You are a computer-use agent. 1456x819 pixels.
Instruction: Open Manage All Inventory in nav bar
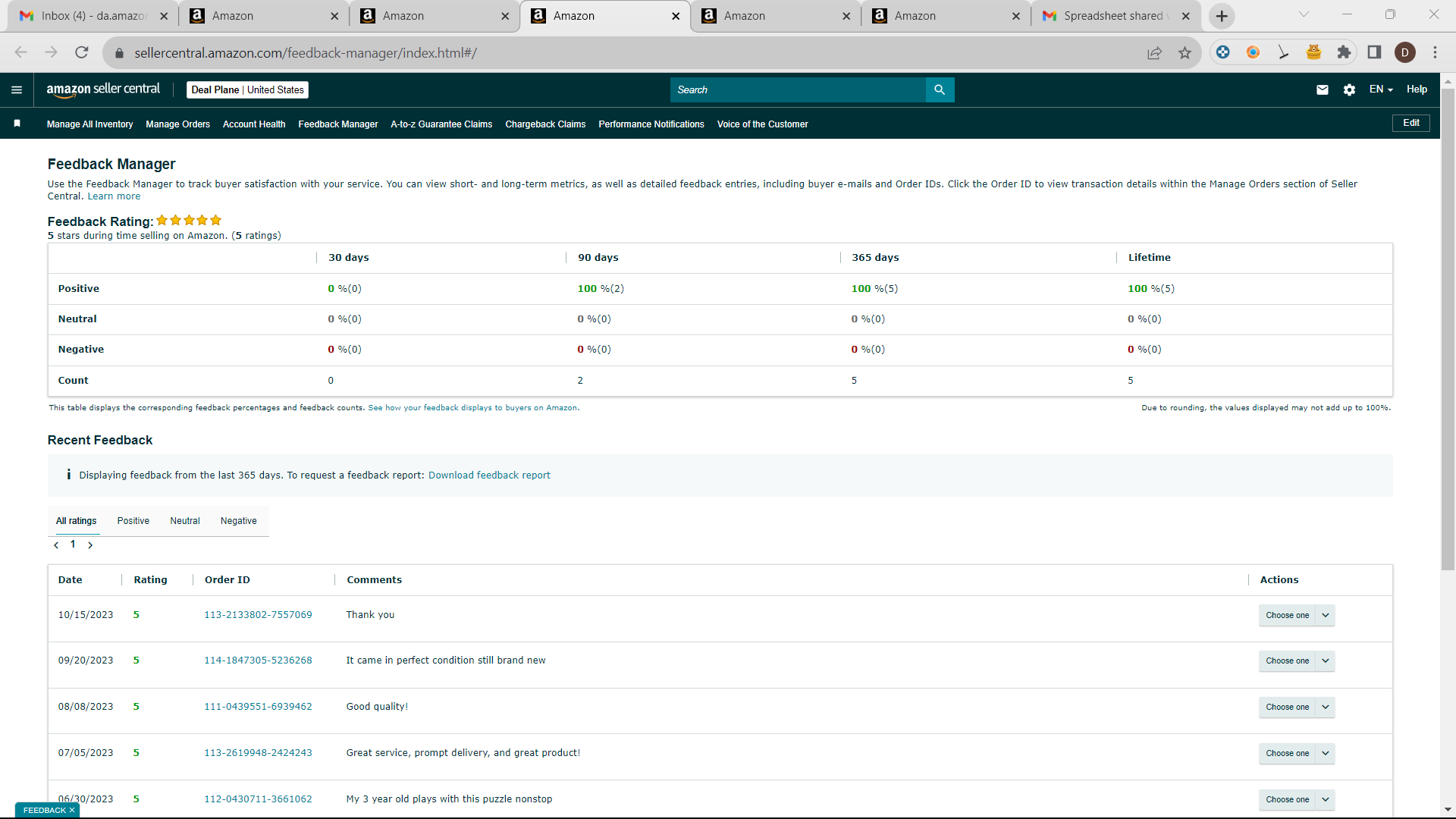pyautogui.click(x=89, y=124)
